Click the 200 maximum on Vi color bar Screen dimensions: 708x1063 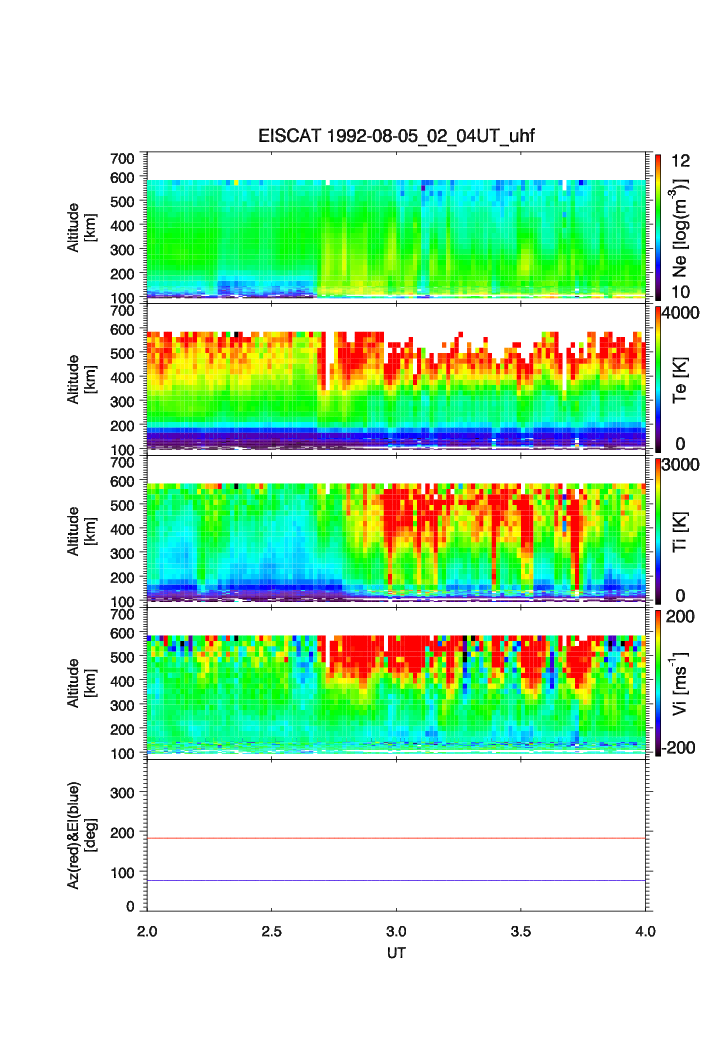680,616
